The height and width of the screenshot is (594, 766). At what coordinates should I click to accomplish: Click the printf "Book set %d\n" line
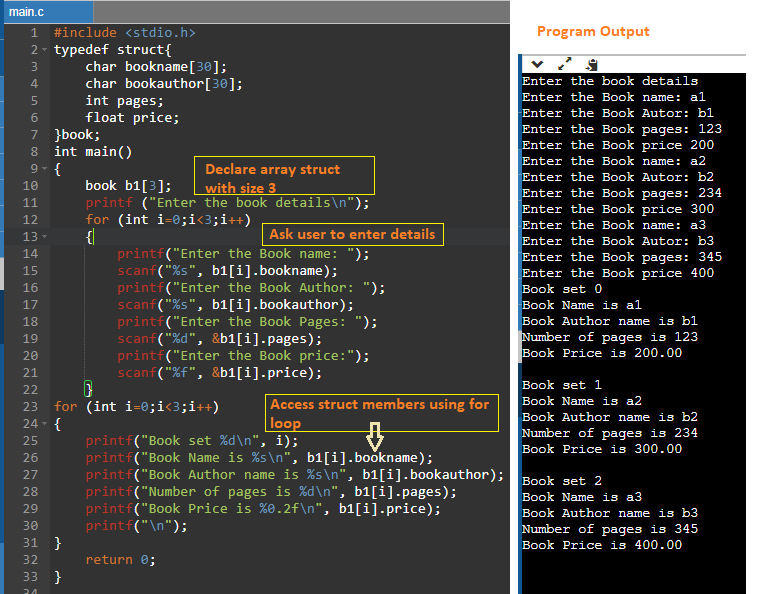point(192,441)
